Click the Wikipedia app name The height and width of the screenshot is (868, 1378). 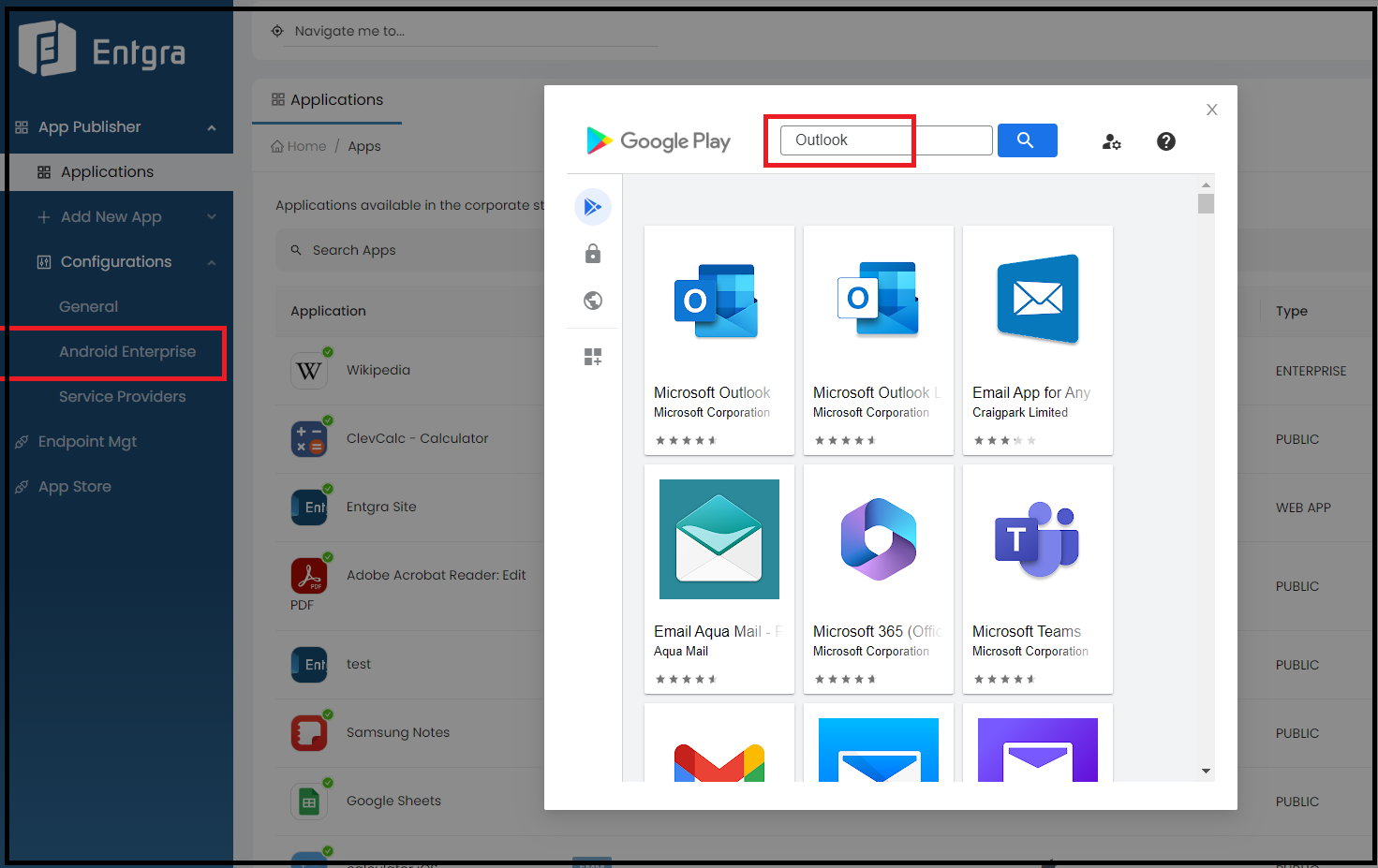tap(378, 371)
